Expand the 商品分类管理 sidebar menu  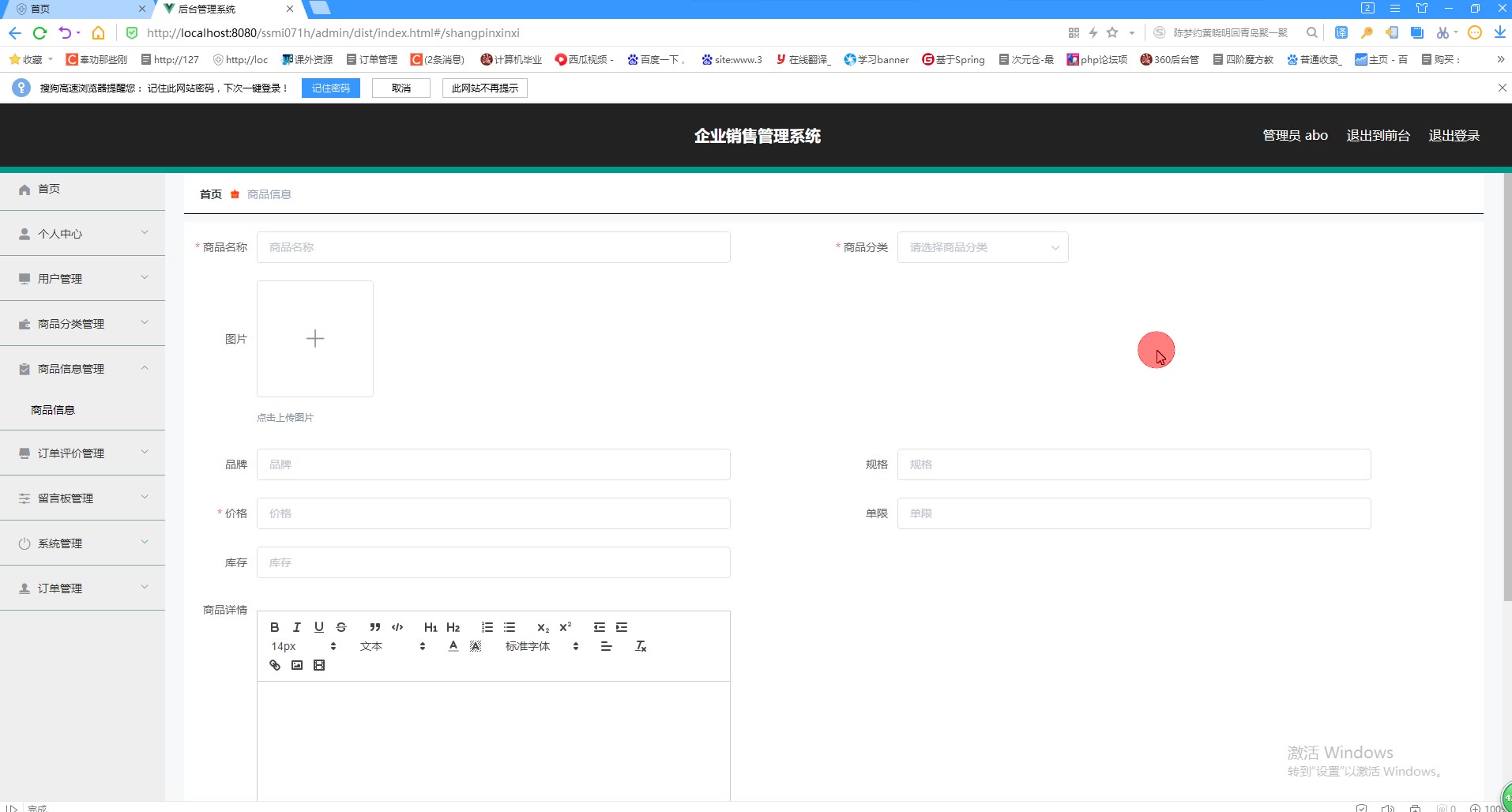pos(83,324)
